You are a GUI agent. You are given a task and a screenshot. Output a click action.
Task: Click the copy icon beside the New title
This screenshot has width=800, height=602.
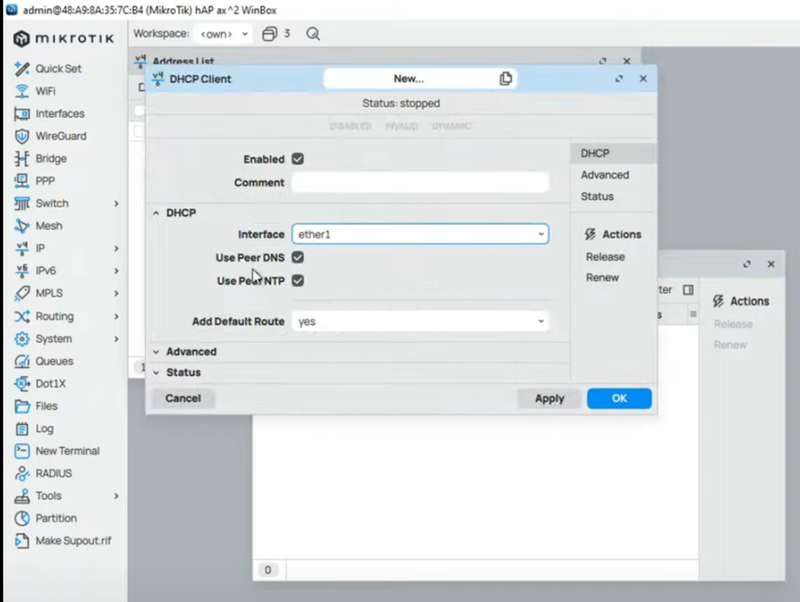click(x=505, y=78)
